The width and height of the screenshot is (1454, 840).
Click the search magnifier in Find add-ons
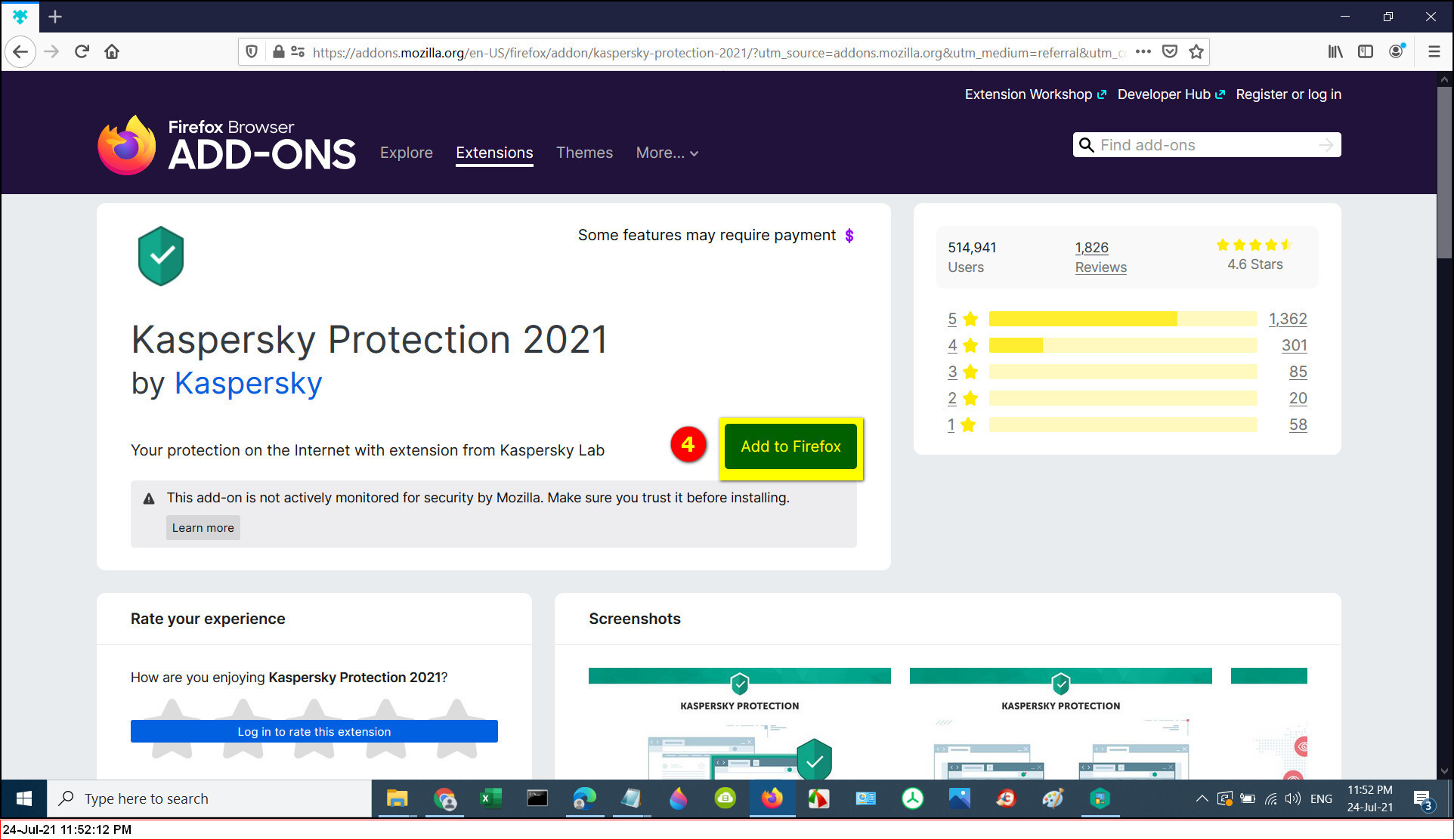(x=1086, y=145)
